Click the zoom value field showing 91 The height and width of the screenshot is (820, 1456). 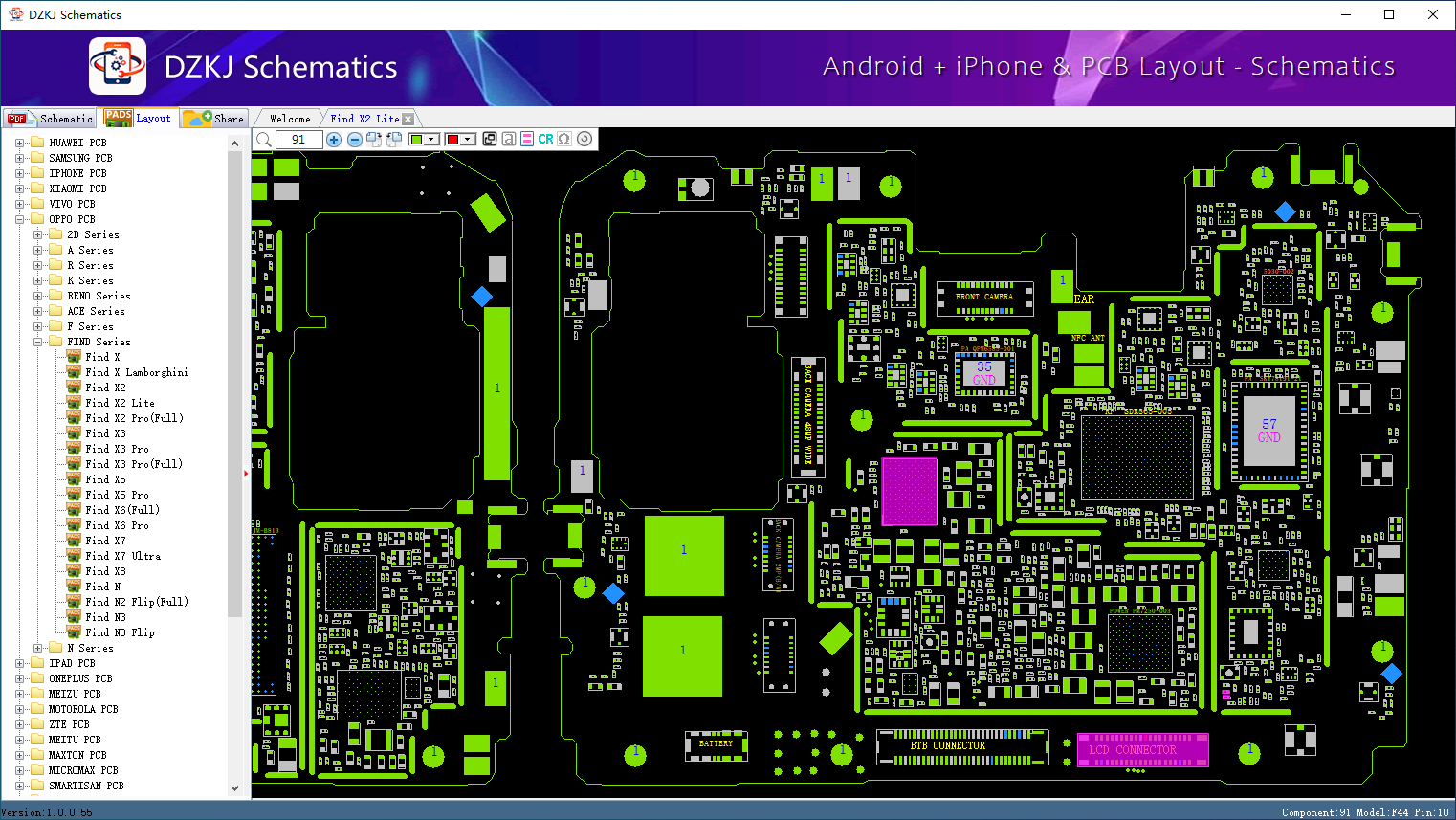(298, 140)
